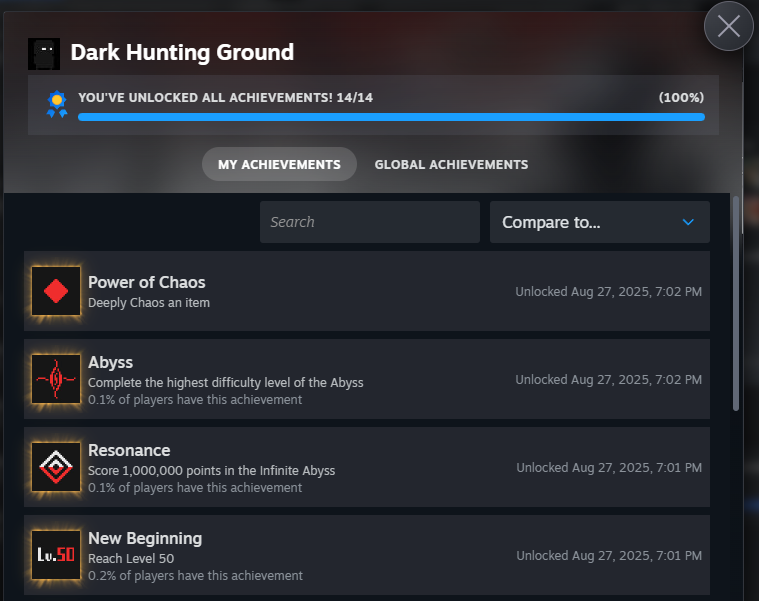
Task: Click the blue achievement ribbon badge icon
Action: [57, 104]
